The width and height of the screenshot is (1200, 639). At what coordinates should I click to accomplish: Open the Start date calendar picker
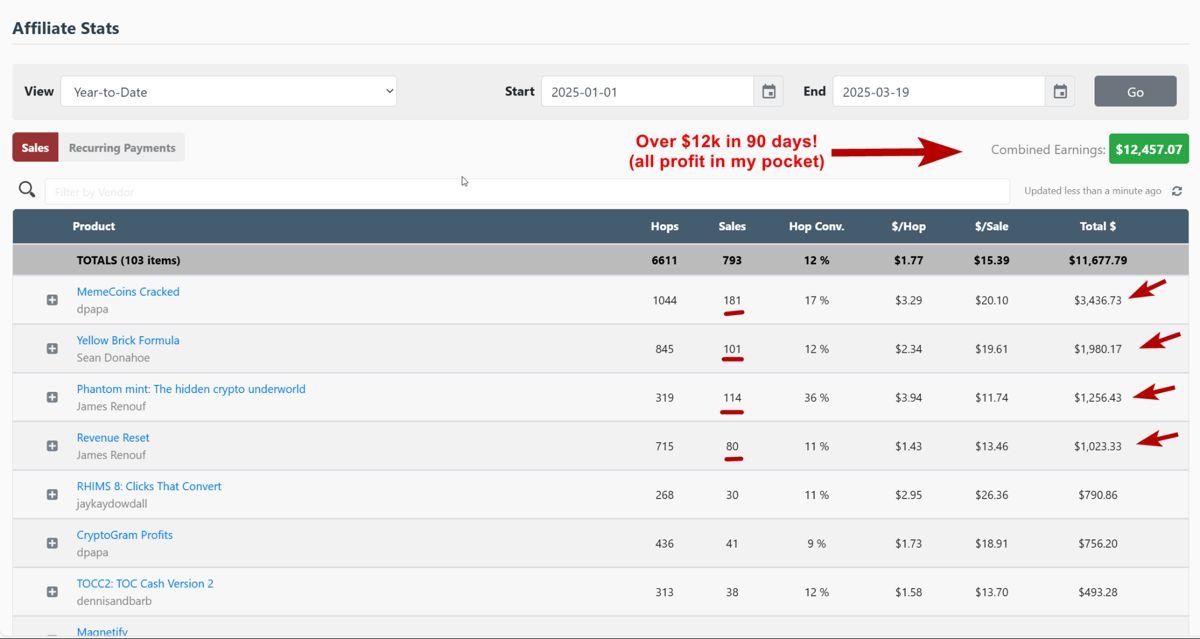click(x=768, y=92)
